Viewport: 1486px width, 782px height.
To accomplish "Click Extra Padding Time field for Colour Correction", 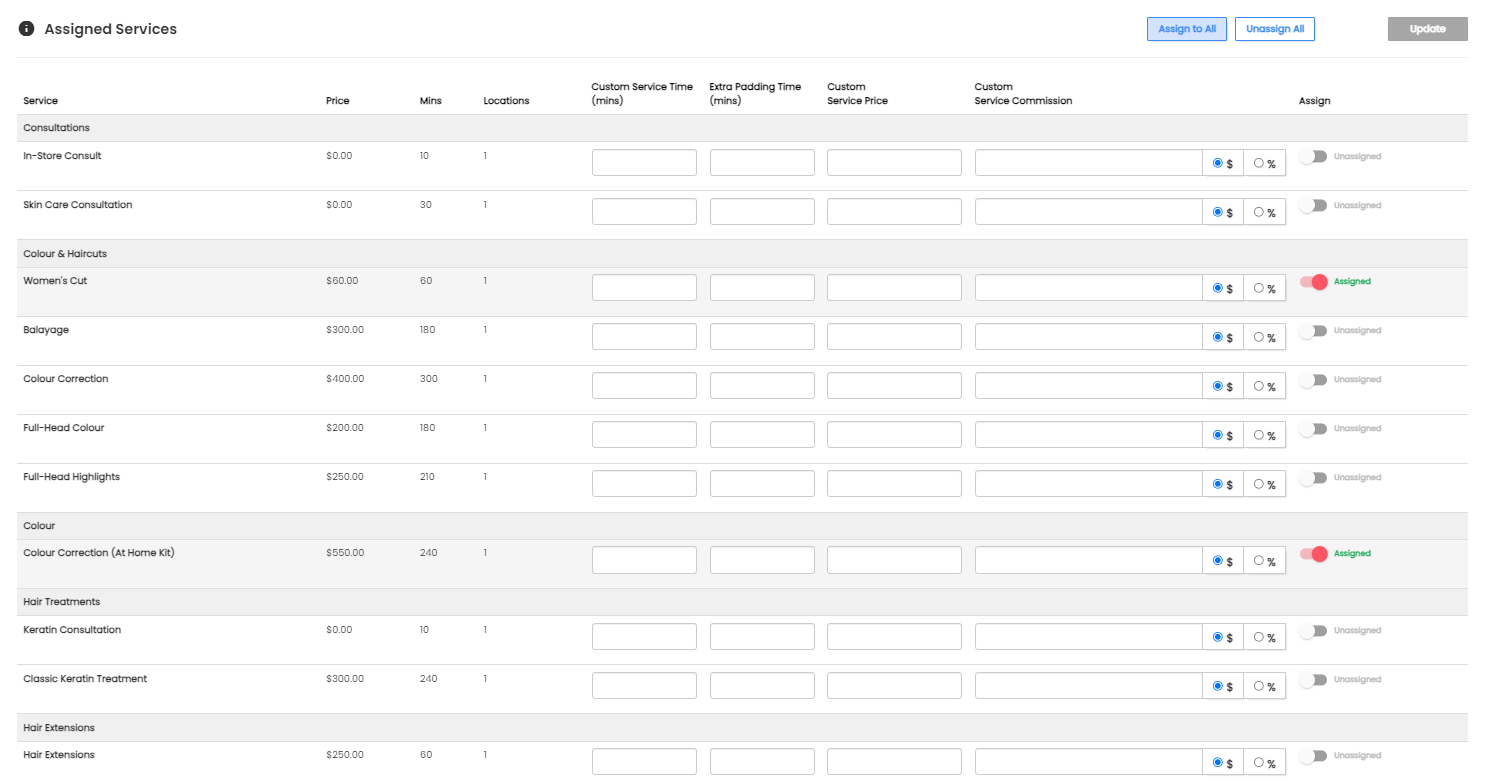I will coord(762,386).
